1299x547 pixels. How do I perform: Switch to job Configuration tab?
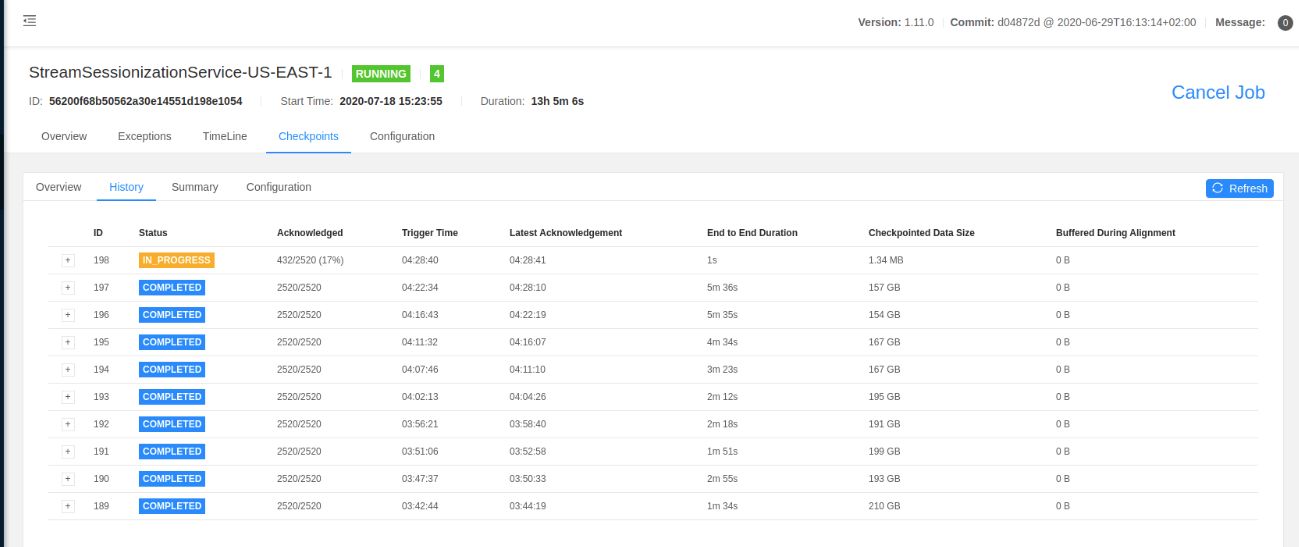click(x=402, y=136)
